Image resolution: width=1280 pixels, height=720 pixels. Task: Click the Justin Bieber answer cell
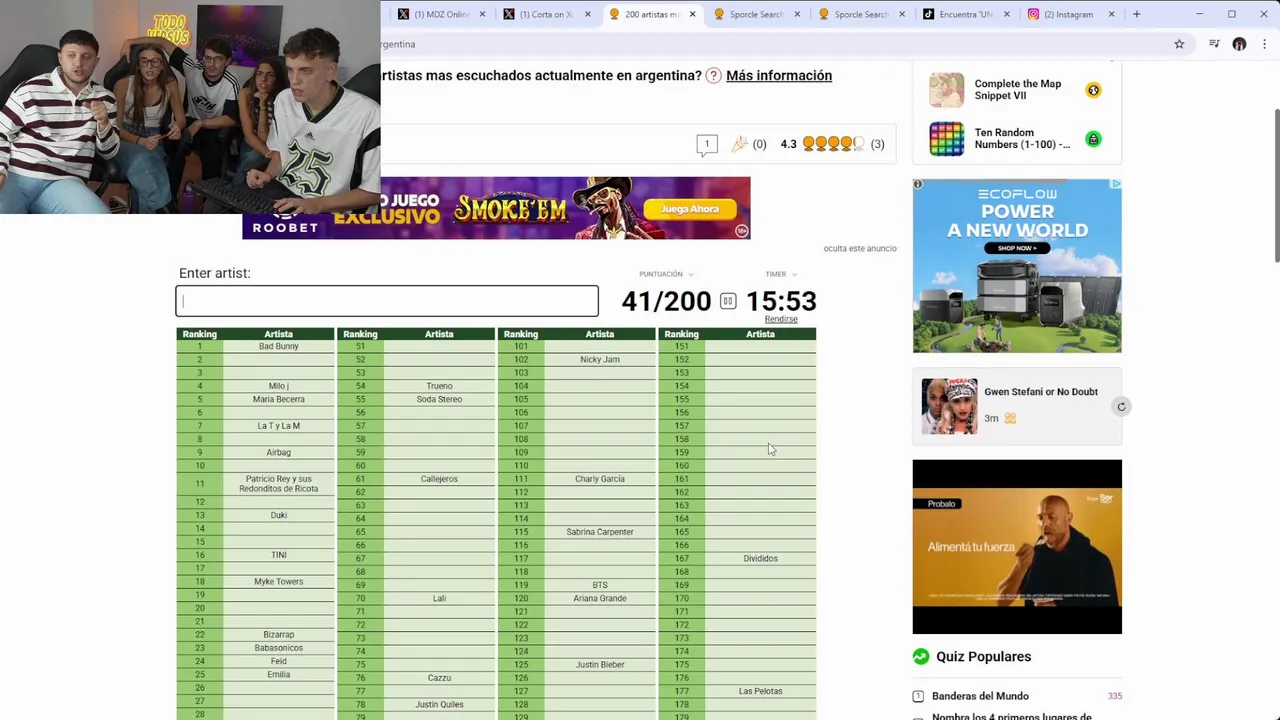tap(600, 665)
